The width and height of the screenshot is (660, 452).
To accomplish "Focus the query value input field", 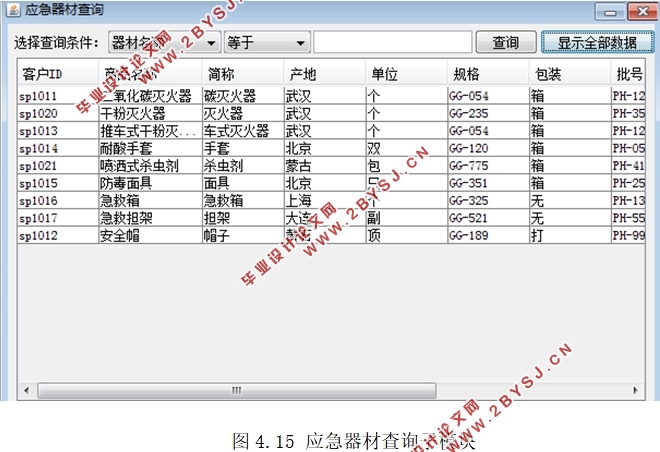I will [393, 42].
